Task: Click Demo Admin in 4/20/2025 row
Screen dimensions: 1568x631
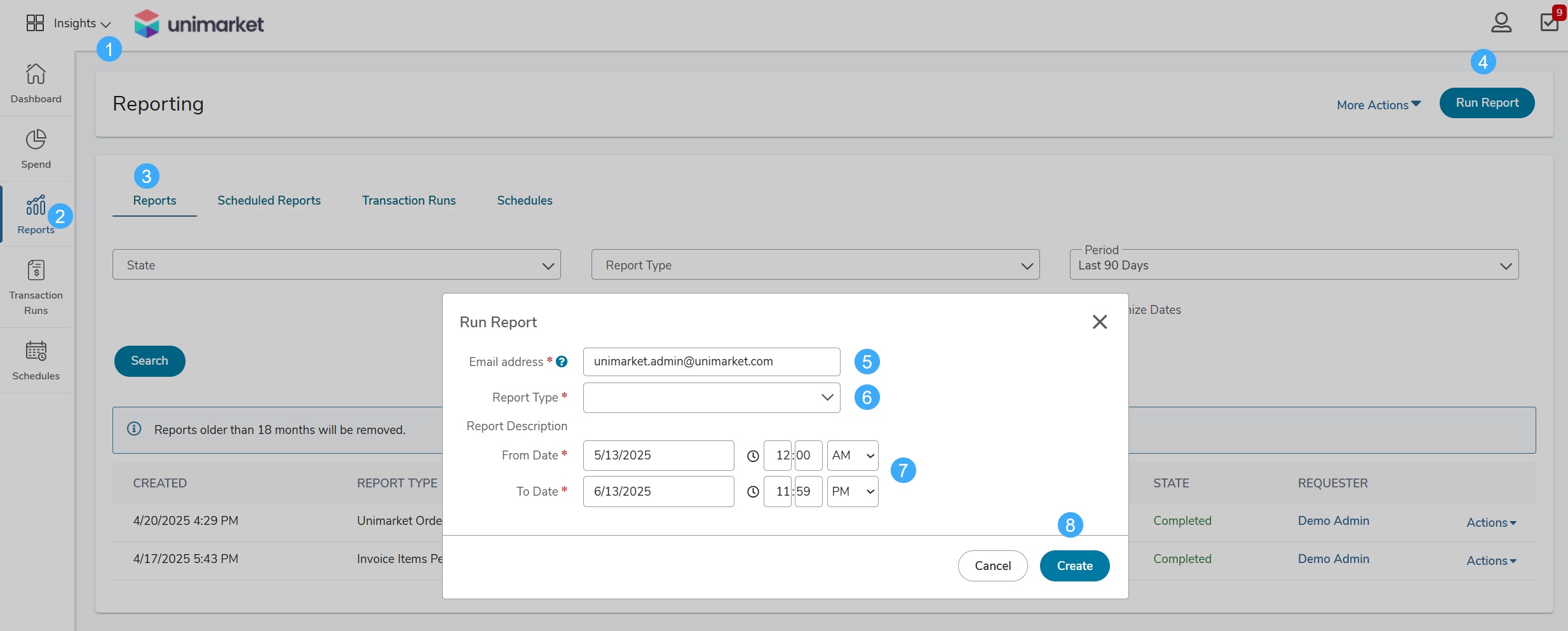Action: tap(1334, 520)
